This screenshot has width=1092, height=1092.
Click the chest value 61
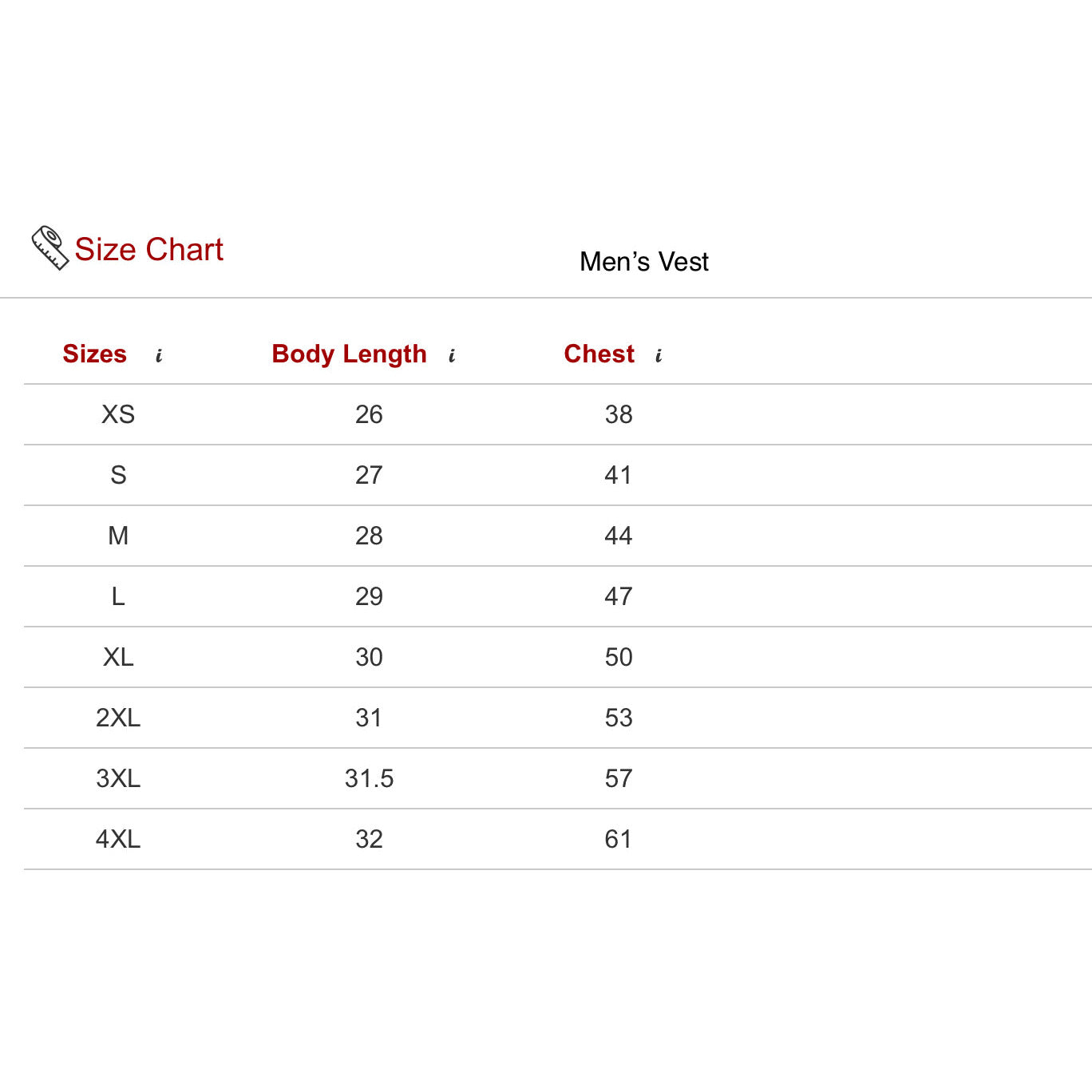click(x=619, y=840)
